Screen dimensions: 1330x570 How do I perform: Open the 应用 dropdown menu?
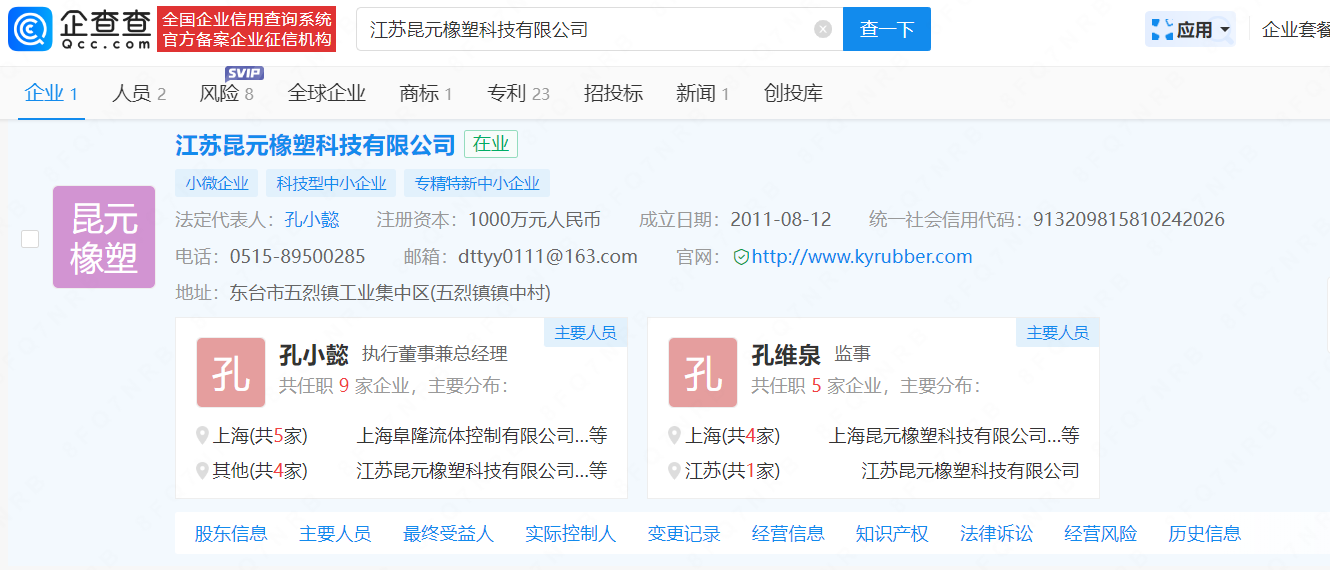point(1190,29)
